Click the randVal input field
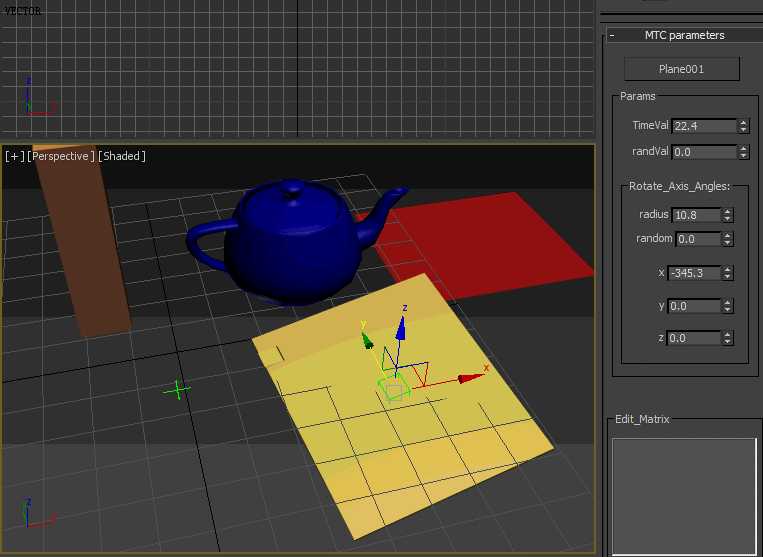763x557 pixels. [704, 152]
